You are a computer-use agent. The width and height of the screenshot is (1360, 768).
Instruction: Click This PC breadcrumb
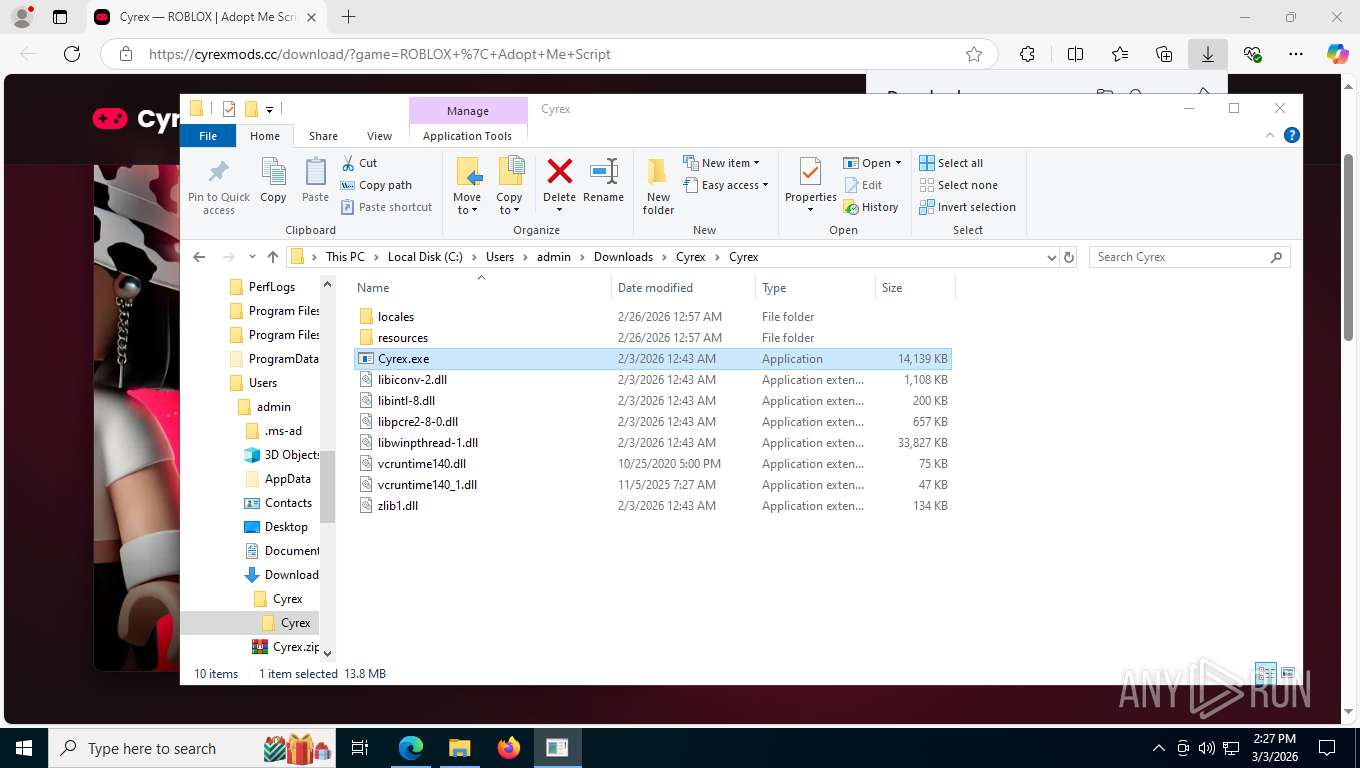click(x=345, y=257)
